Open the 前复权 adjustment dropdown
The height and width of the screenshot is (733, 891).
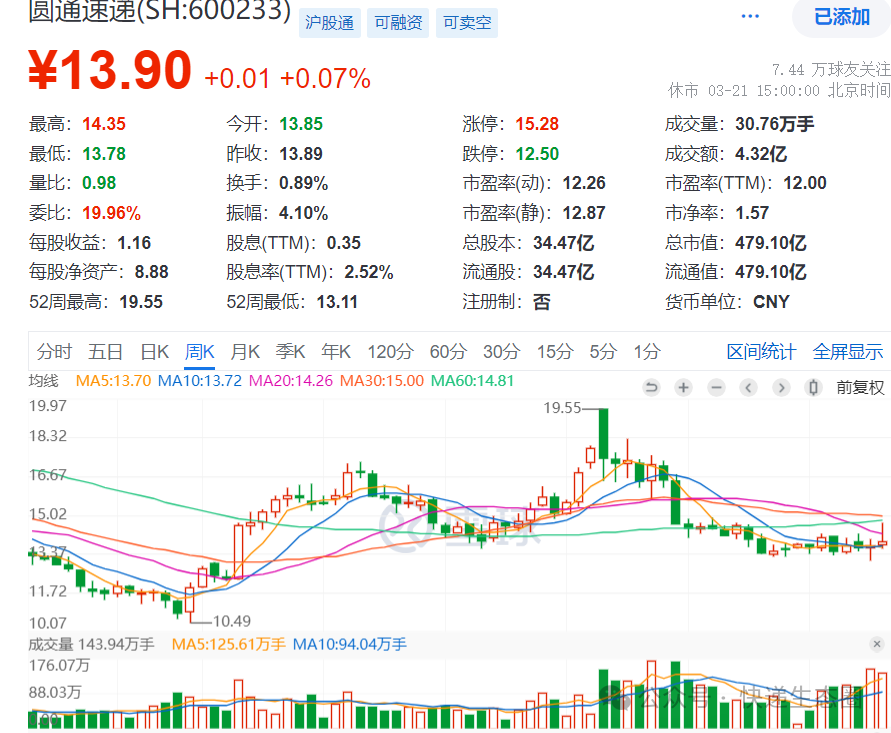pos(860,388)
